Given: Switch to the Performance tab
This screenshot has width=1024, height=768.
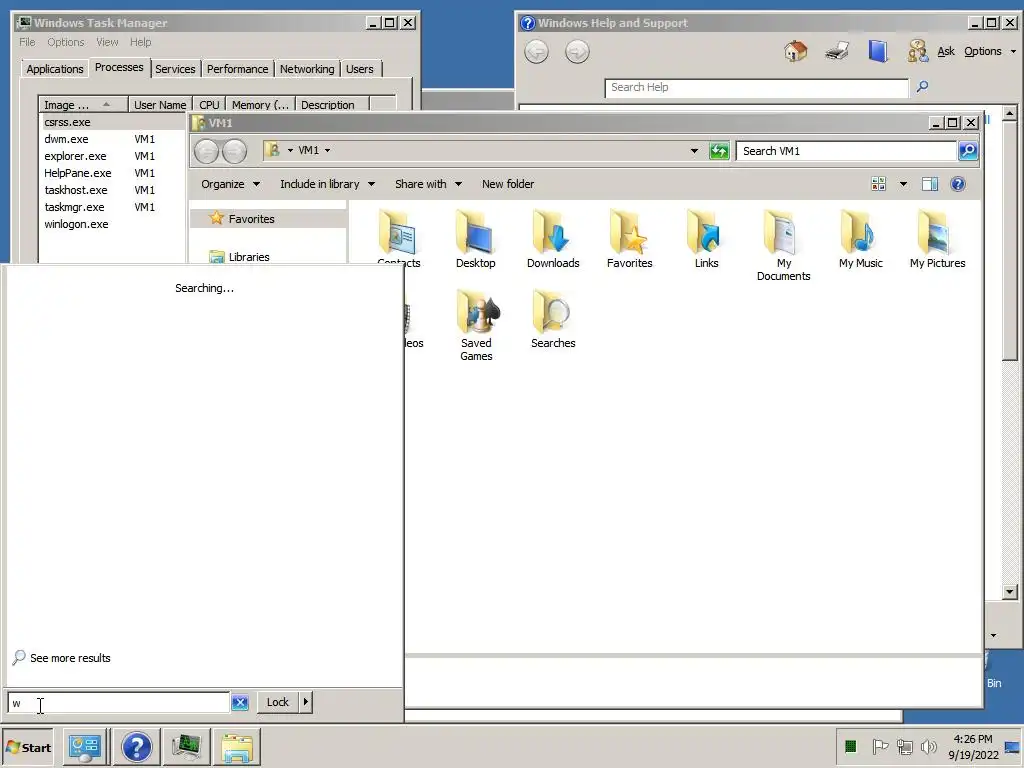Looking at the screenshot, I should coord(237,69).
